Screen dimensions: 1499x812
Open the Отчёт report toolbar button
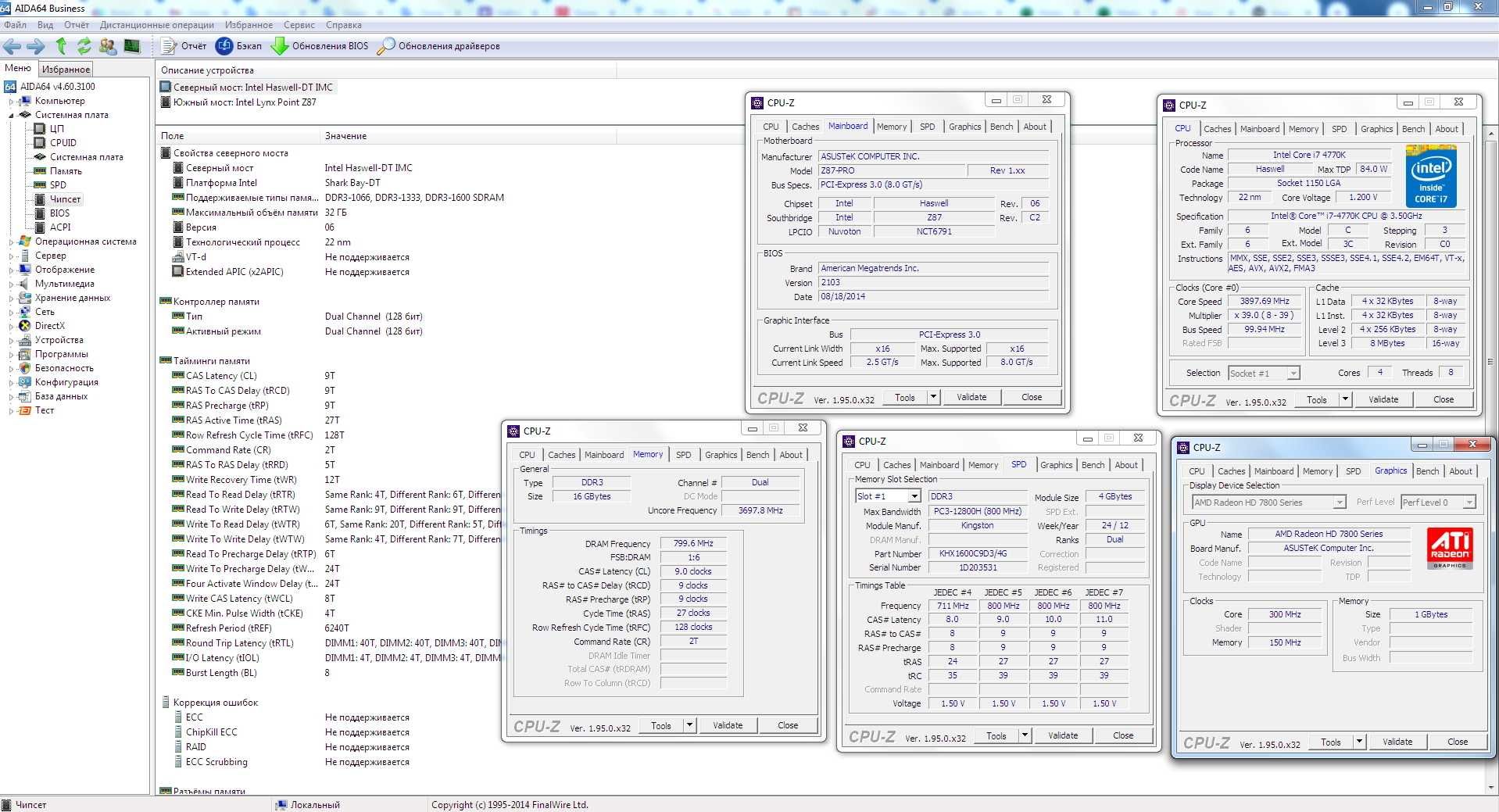(x=184, y=46)
